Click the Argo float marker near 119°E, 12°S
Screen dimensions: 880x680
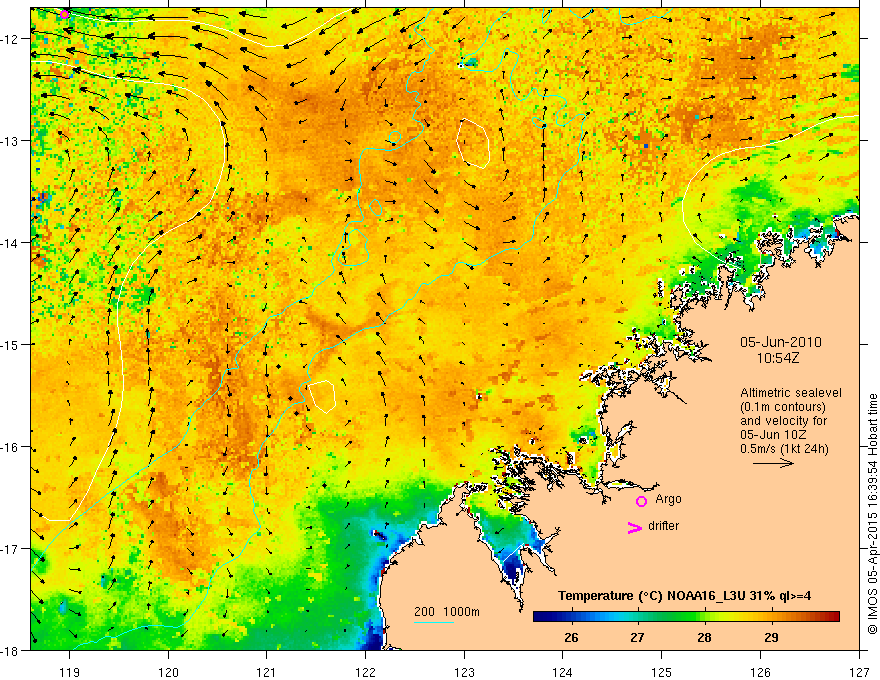pyautogui.click(x=65, y=14)
